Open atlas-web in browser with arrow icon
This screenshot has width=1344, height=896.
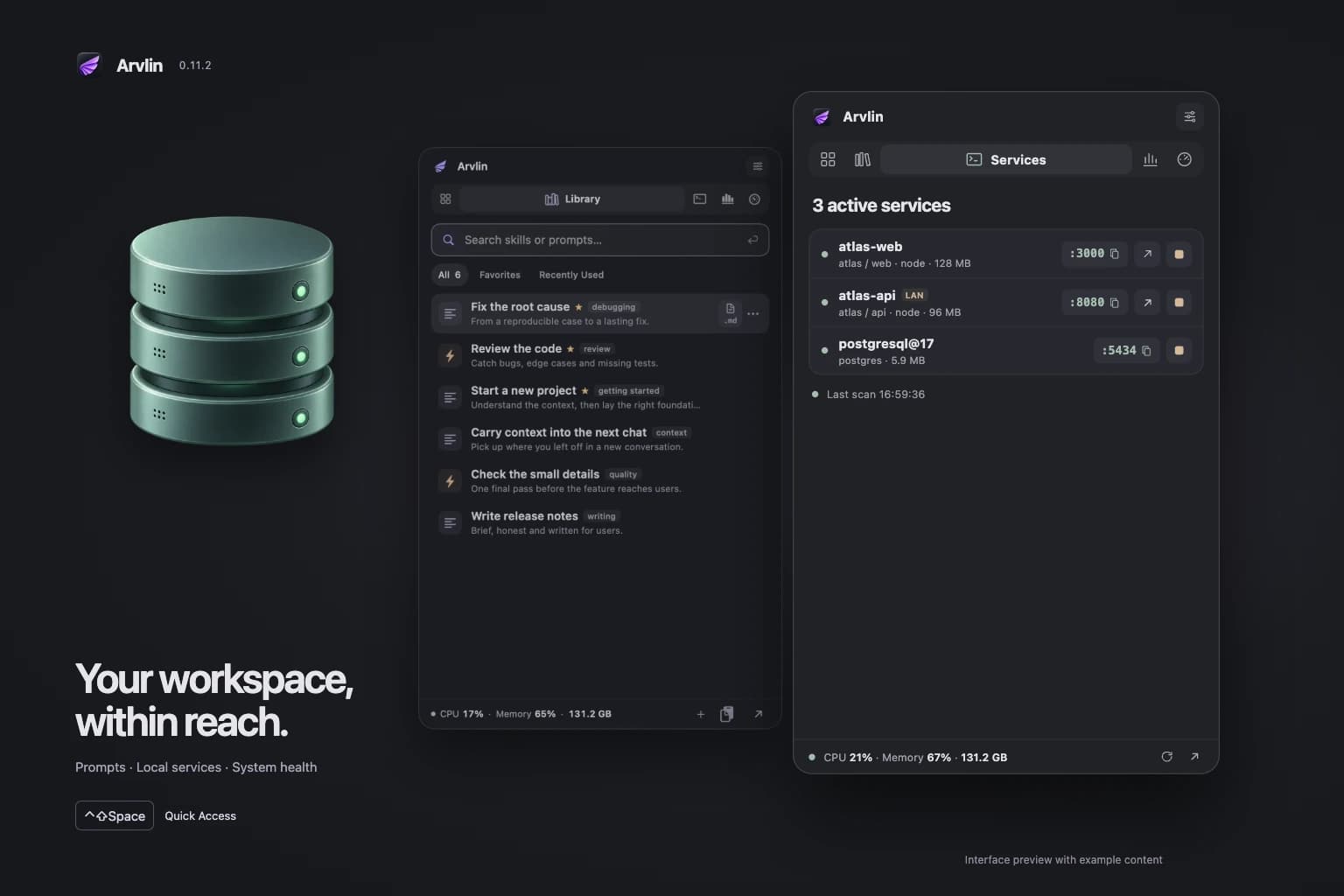(1147, 254)
